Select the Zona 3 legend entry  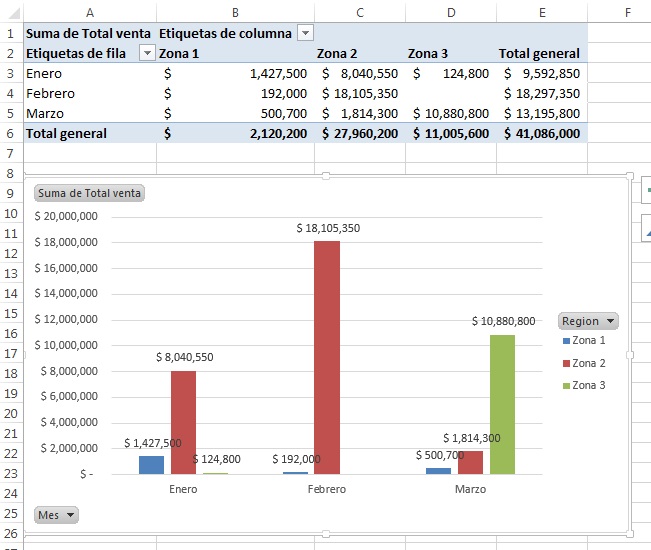click(x=589, y=385)
